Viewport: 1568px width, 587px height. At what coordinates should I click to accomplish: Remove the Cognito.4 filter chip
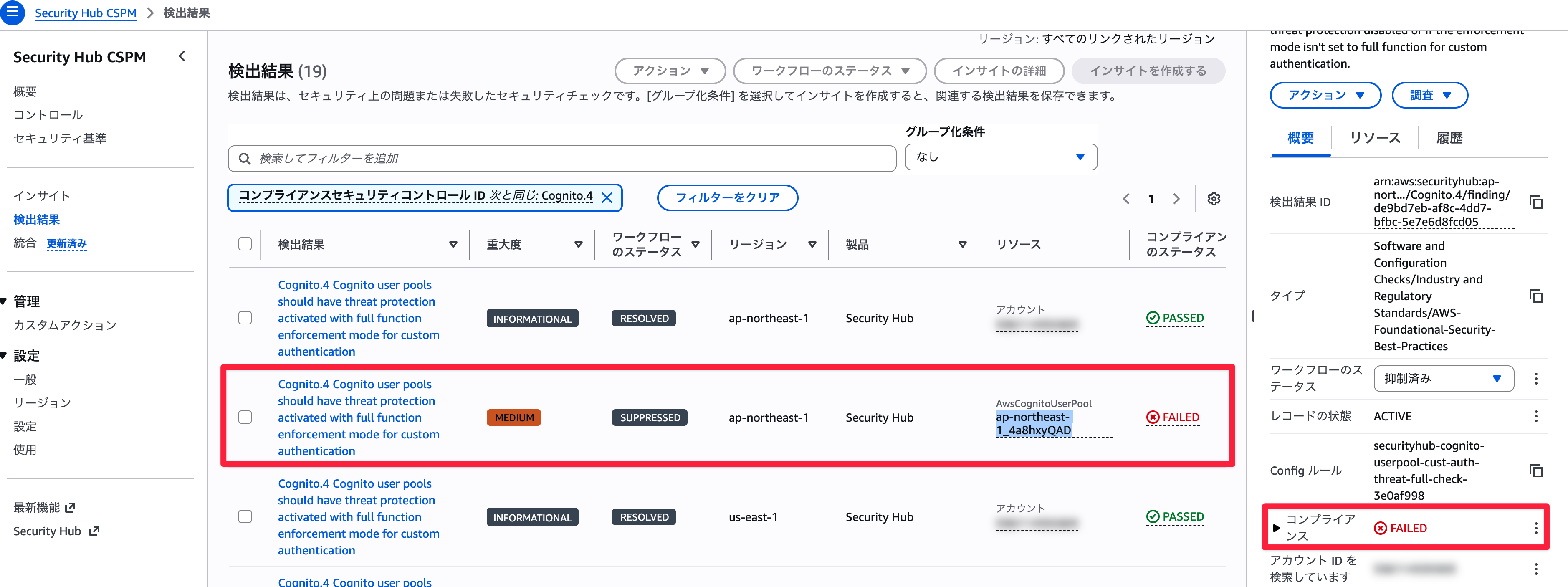point(607,197)
